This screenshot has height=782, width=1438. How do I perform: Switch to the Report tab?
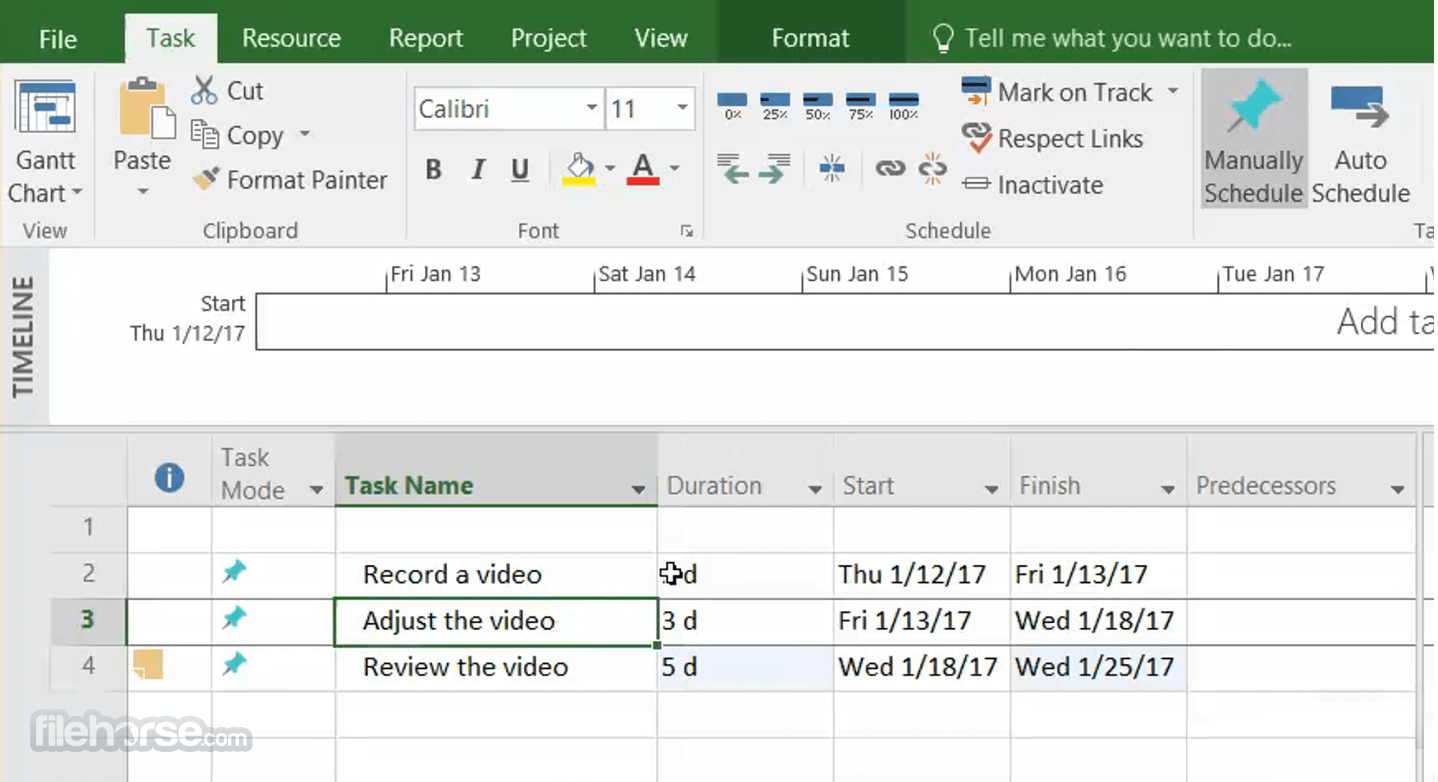426,39
